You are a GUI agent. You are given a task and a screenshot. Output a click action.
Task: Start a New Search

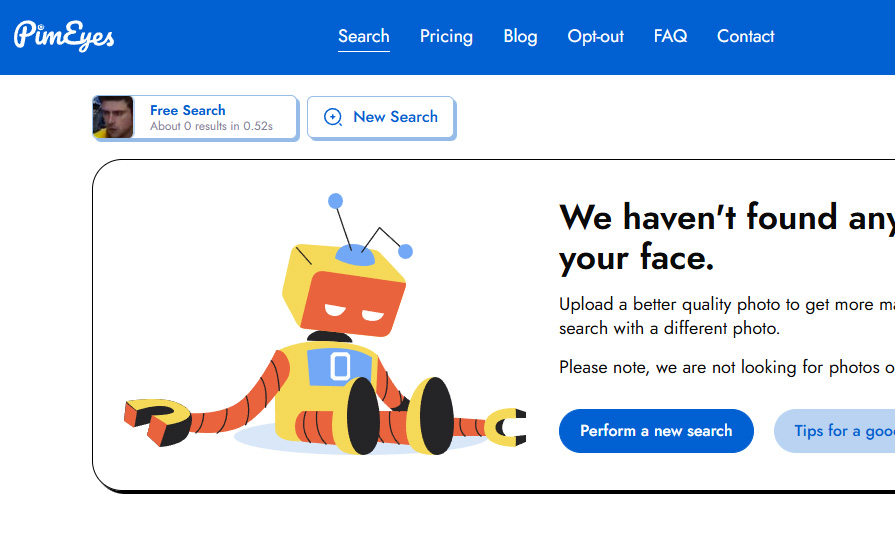(x=395, y=117)
